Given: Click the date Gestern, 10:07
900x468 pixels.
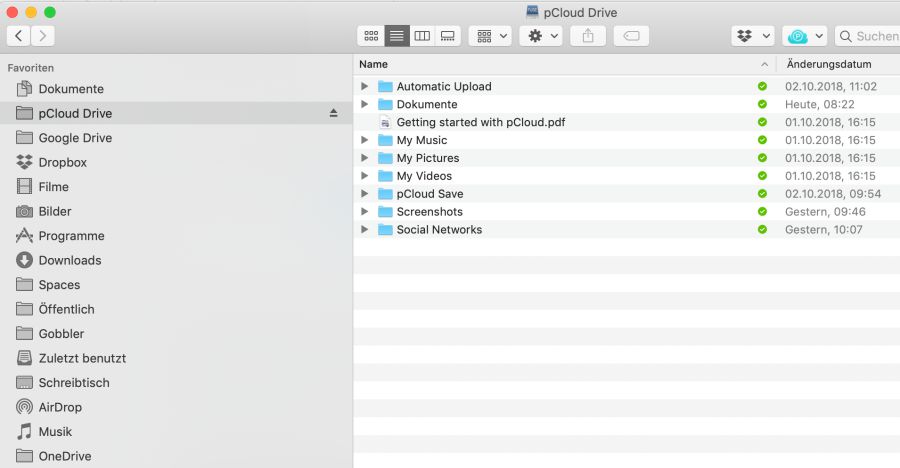Looking at the screenshot, I should pos(824,229).
